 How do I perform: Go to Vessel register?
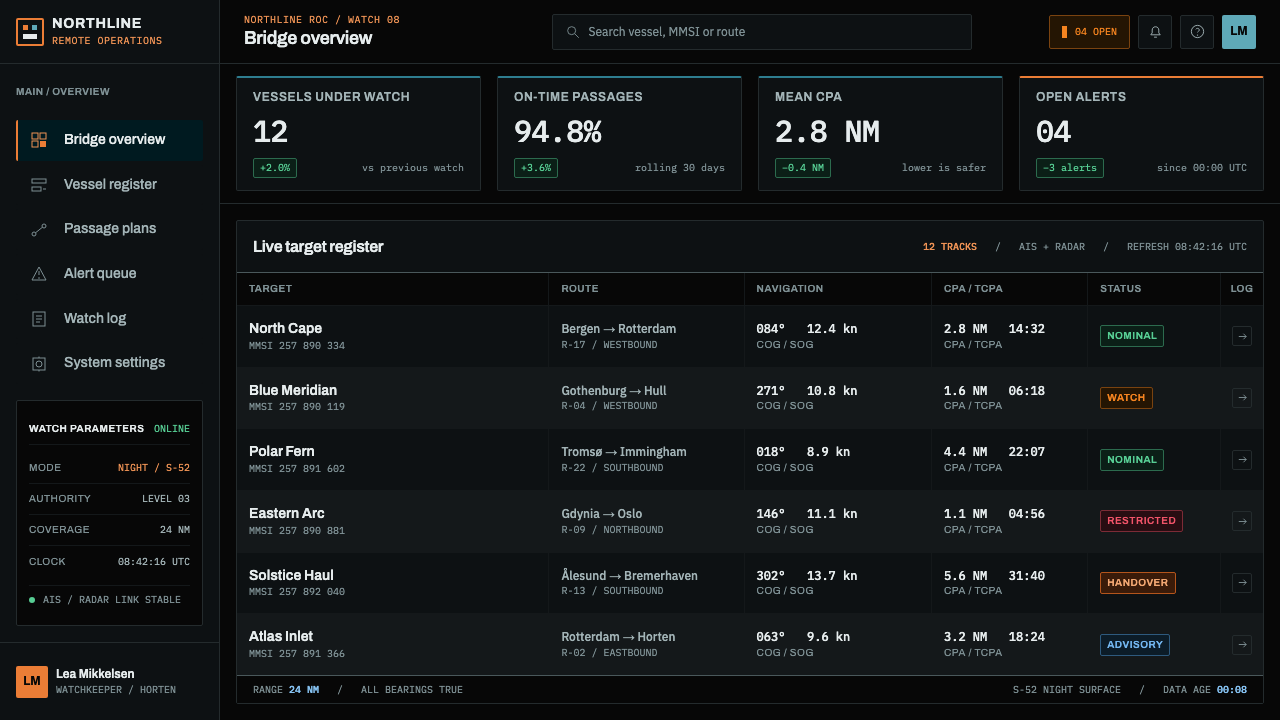[110, 185]
